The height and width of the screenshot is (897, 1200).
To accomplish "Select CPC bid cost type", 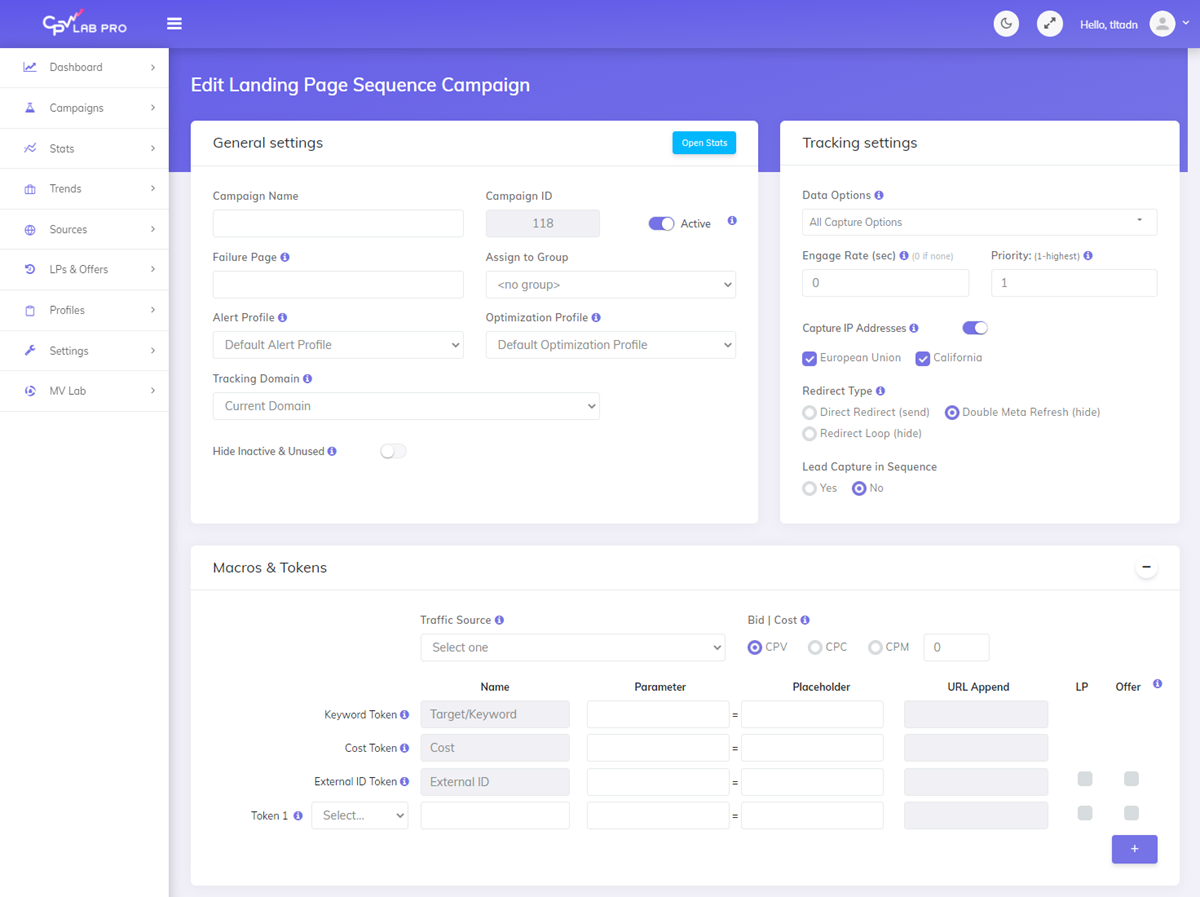I will click(x=815, y=647).
